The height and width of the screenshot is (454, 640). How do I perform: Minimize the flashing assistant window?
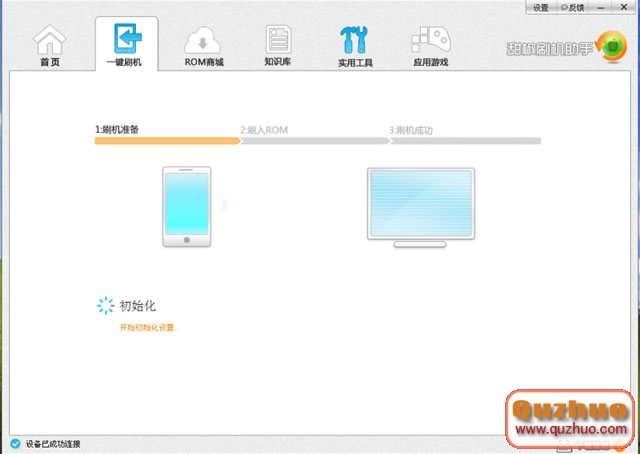pyautogui.click(x=600, y=7)
